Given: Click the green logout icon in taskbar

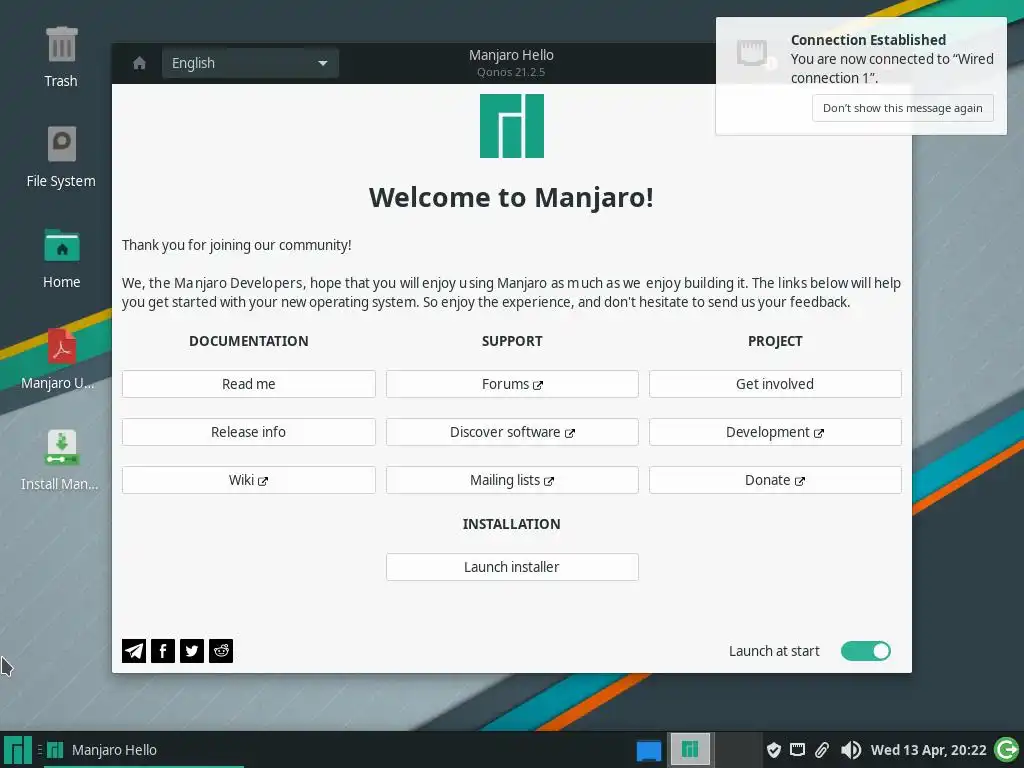Looking at the screenshot, I should (x=1006, y=750).
